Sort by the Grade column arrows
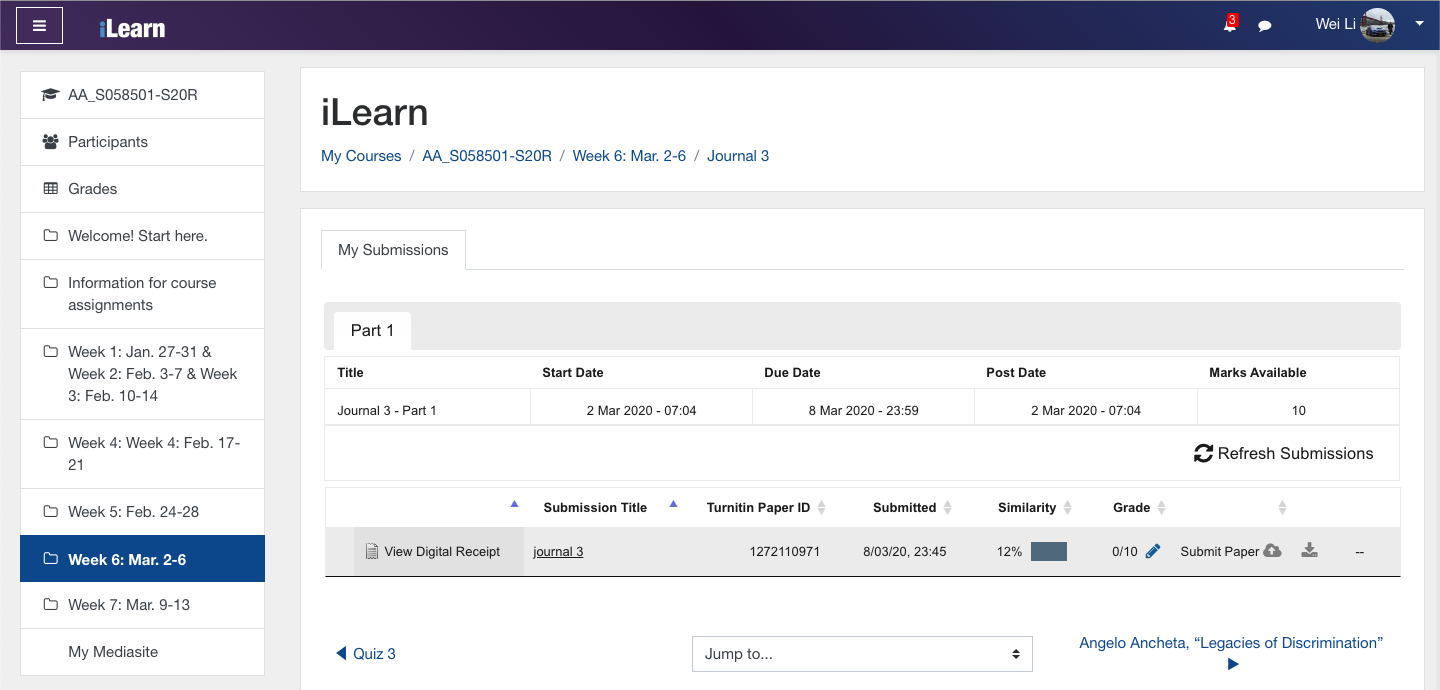The width and height of the screenshot is (1440, 690). pyautogui.click(x=1161, y=508)
